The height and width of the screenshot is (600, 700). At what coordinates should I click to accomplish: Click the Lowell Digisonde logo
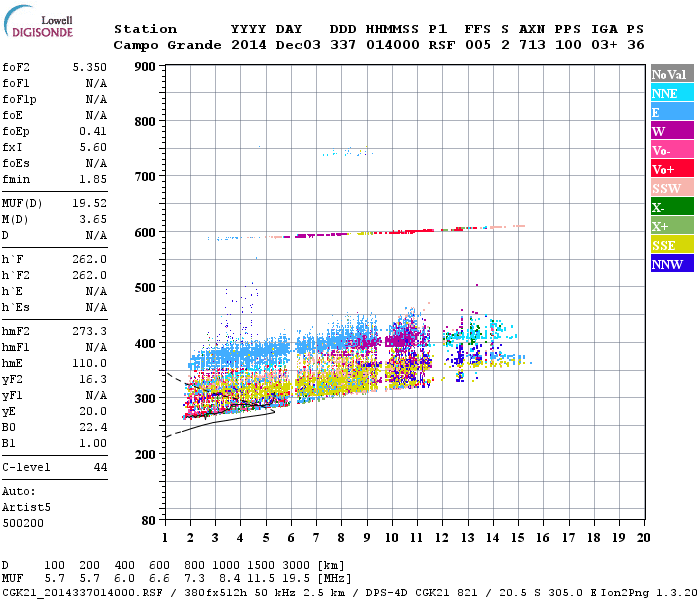38,21
